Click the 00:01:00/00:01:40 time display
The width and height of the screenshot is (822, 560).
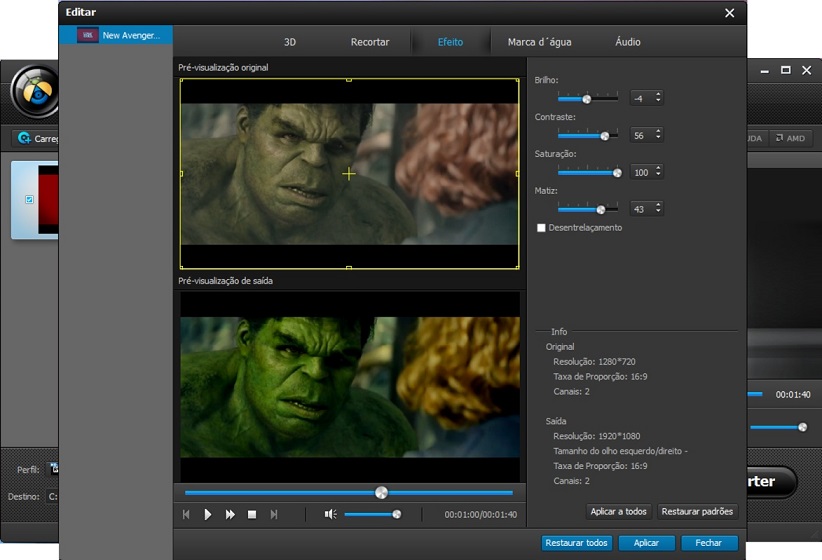coord(480,515)
